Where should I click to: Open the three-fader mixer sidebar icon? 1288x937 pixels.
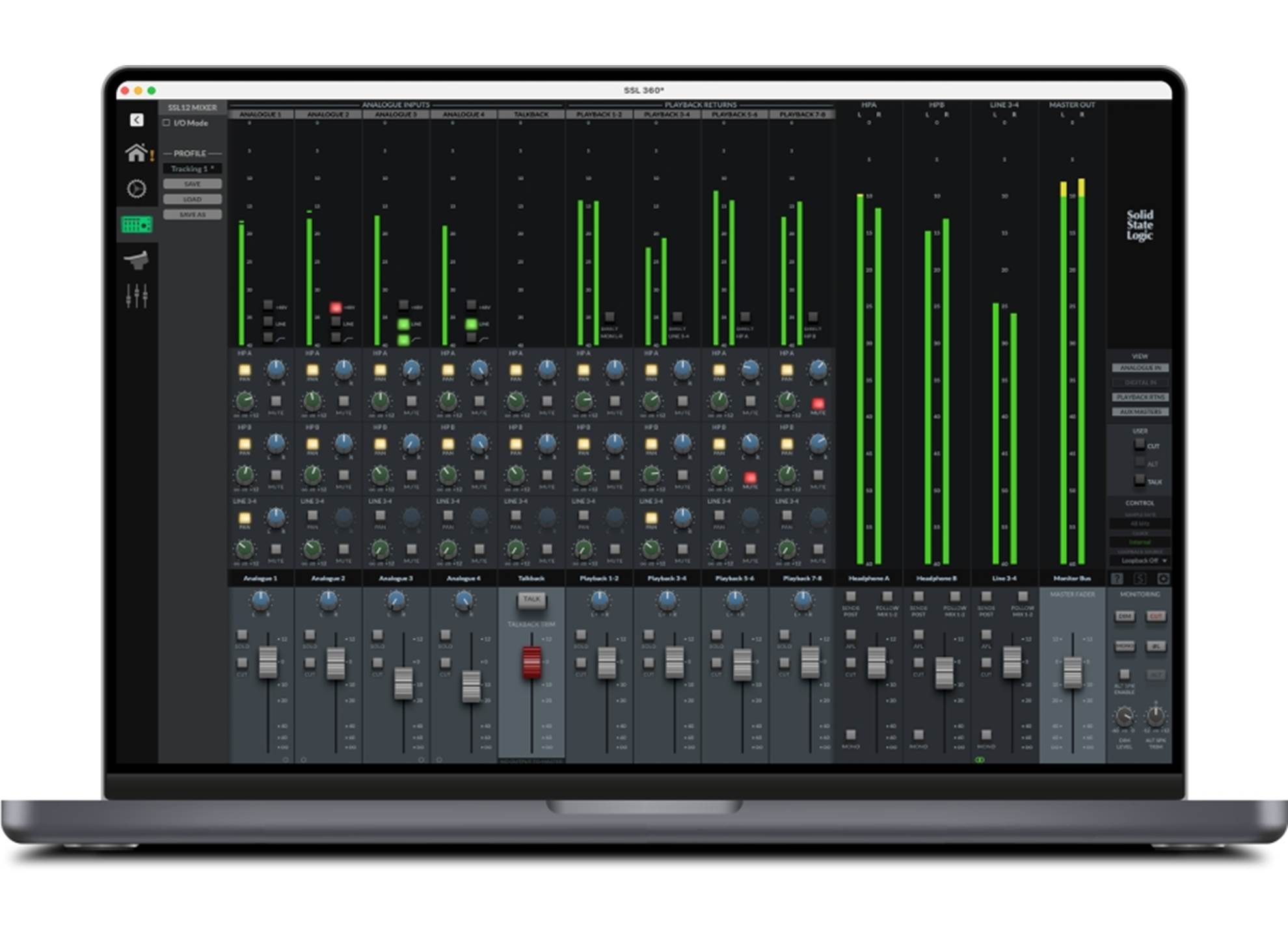[137, 295]
